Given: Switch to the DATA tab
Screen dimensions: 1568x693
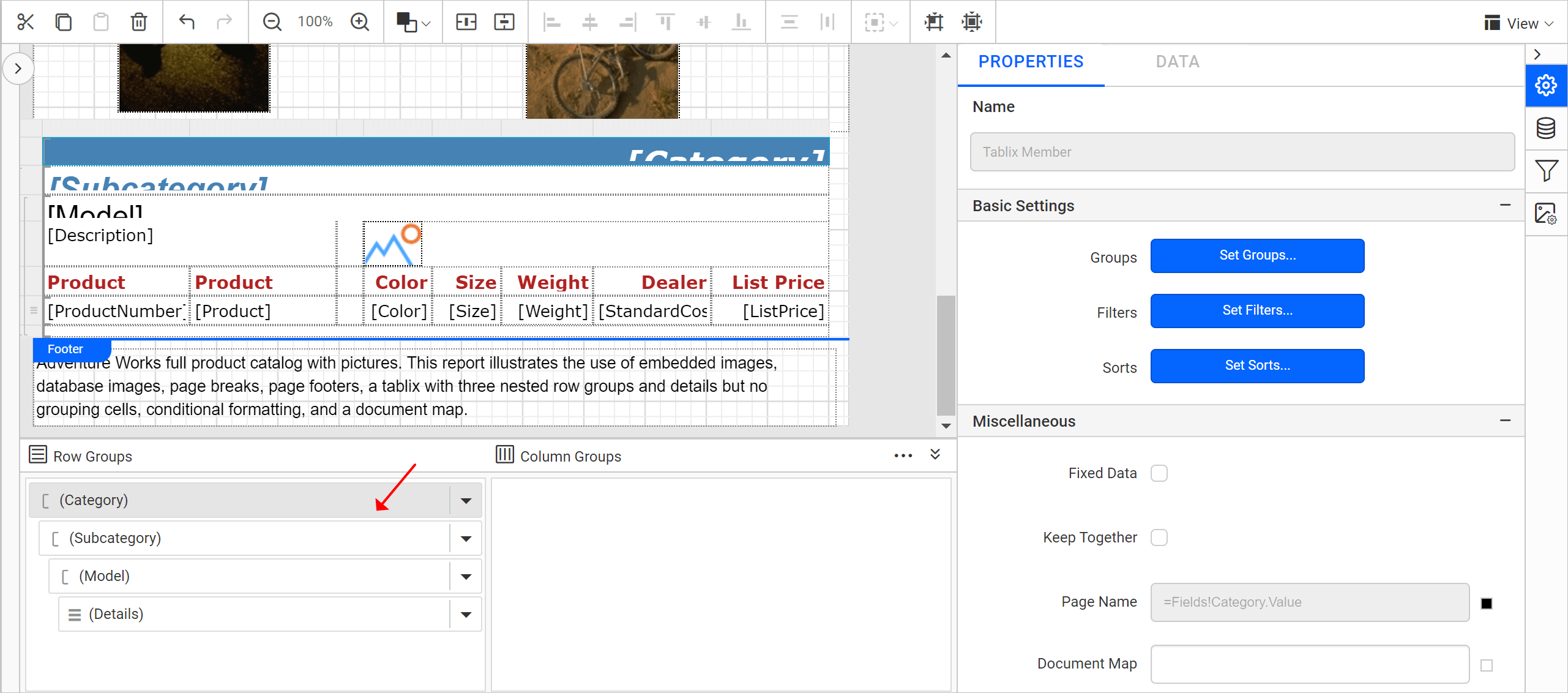Looking at the screenshot, I should (x=1178, y=62).
